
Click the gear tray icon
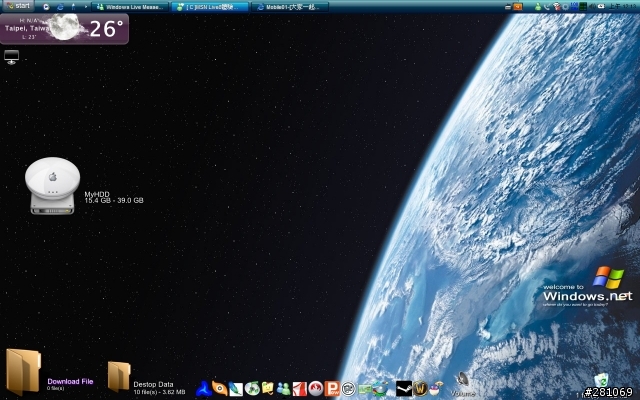[565, 7]
